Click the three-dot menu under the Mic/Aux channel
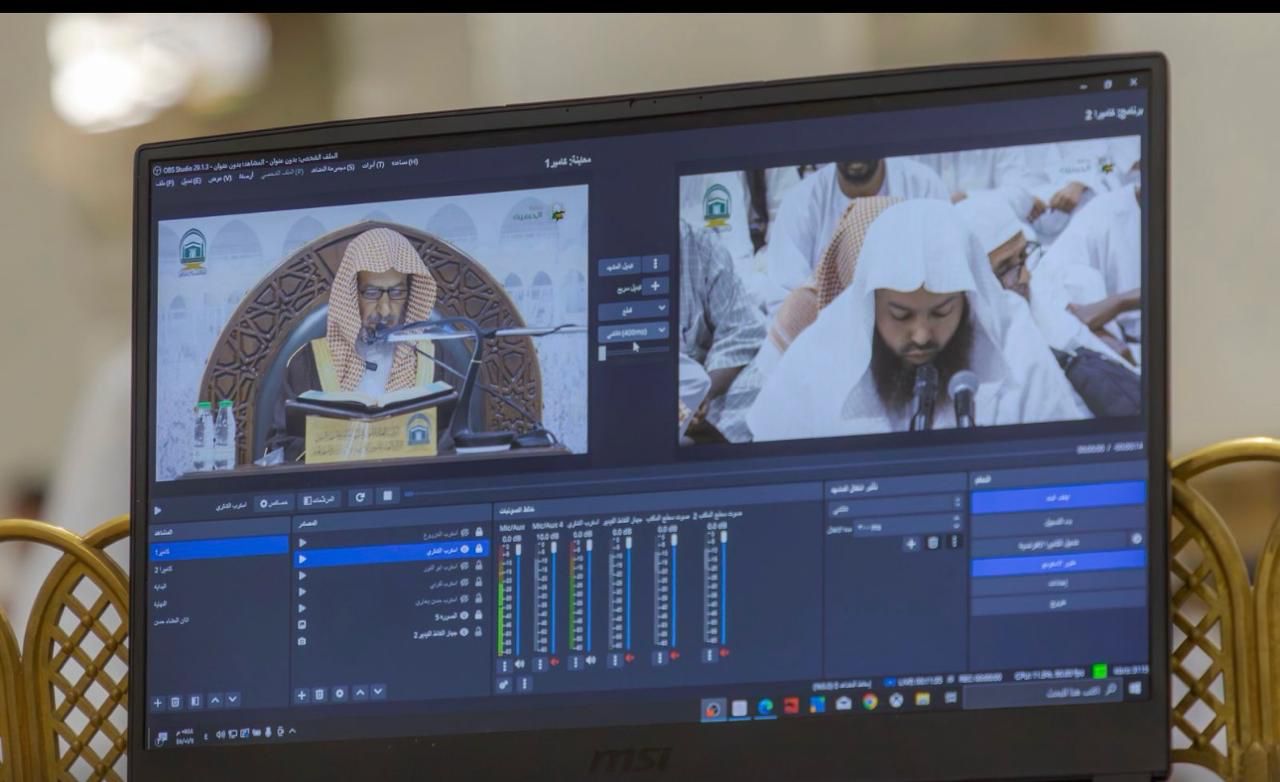Viewport: 1280px width, 782px height. coord(505,664)
